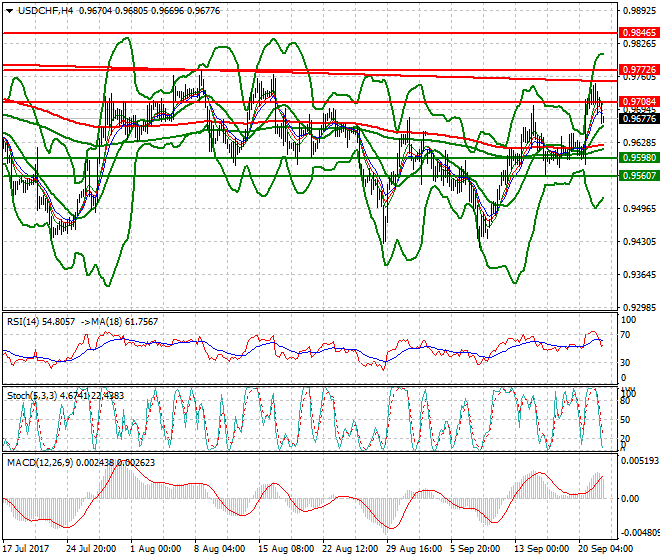
Task: Select the 0.95980 green price level label
Action: click(x=639, y=157)
